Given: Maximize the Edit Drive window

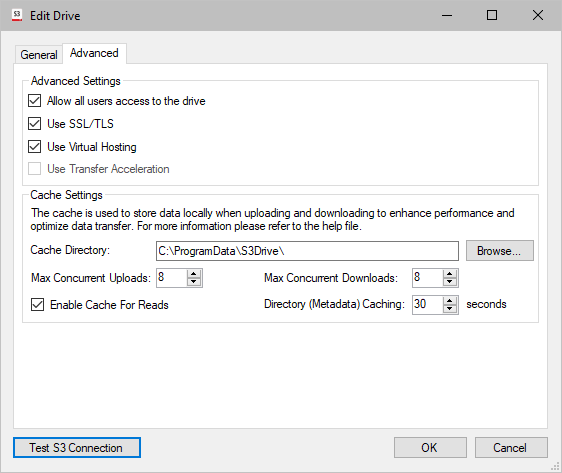Looking at the screenshot, I should (x=492, y=15).
